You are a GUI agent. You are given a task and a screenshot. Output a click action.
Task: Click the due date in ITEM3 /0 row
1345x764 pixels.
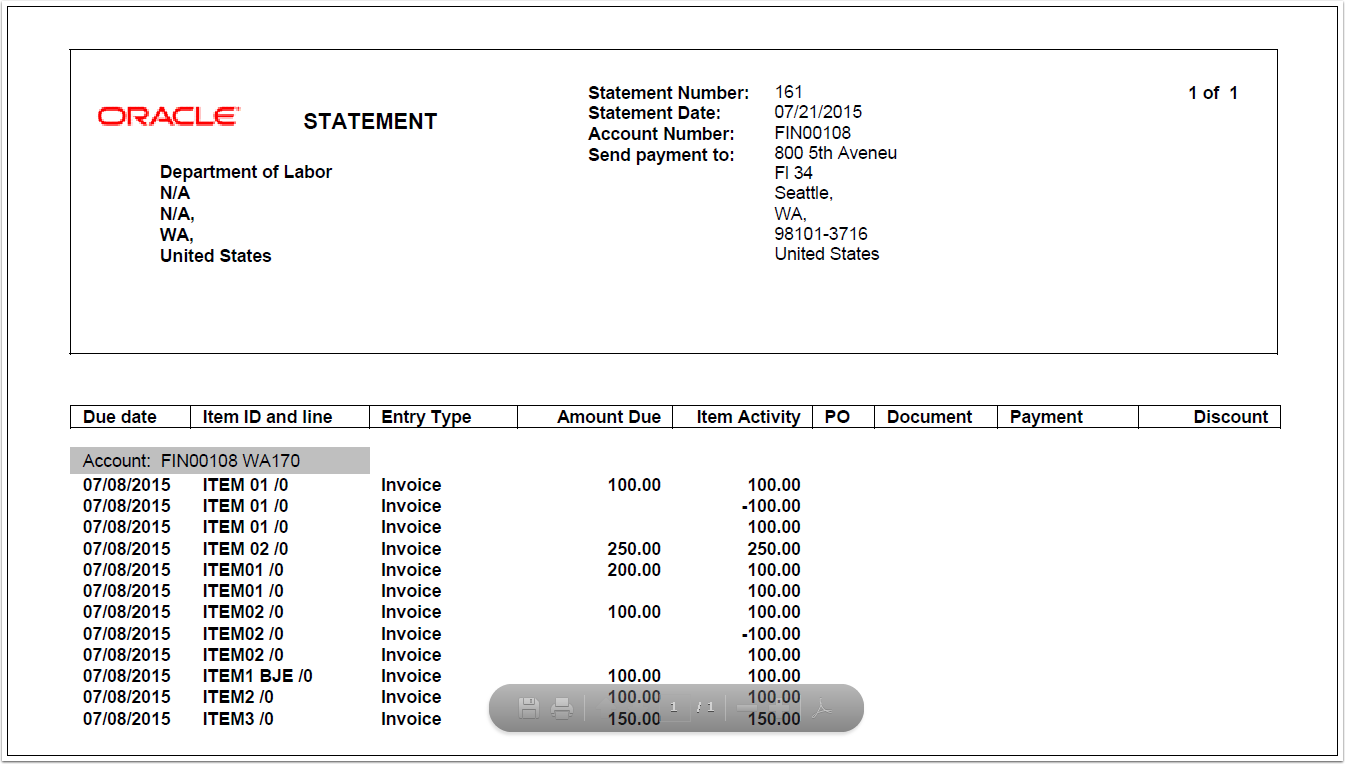(127, 719)
